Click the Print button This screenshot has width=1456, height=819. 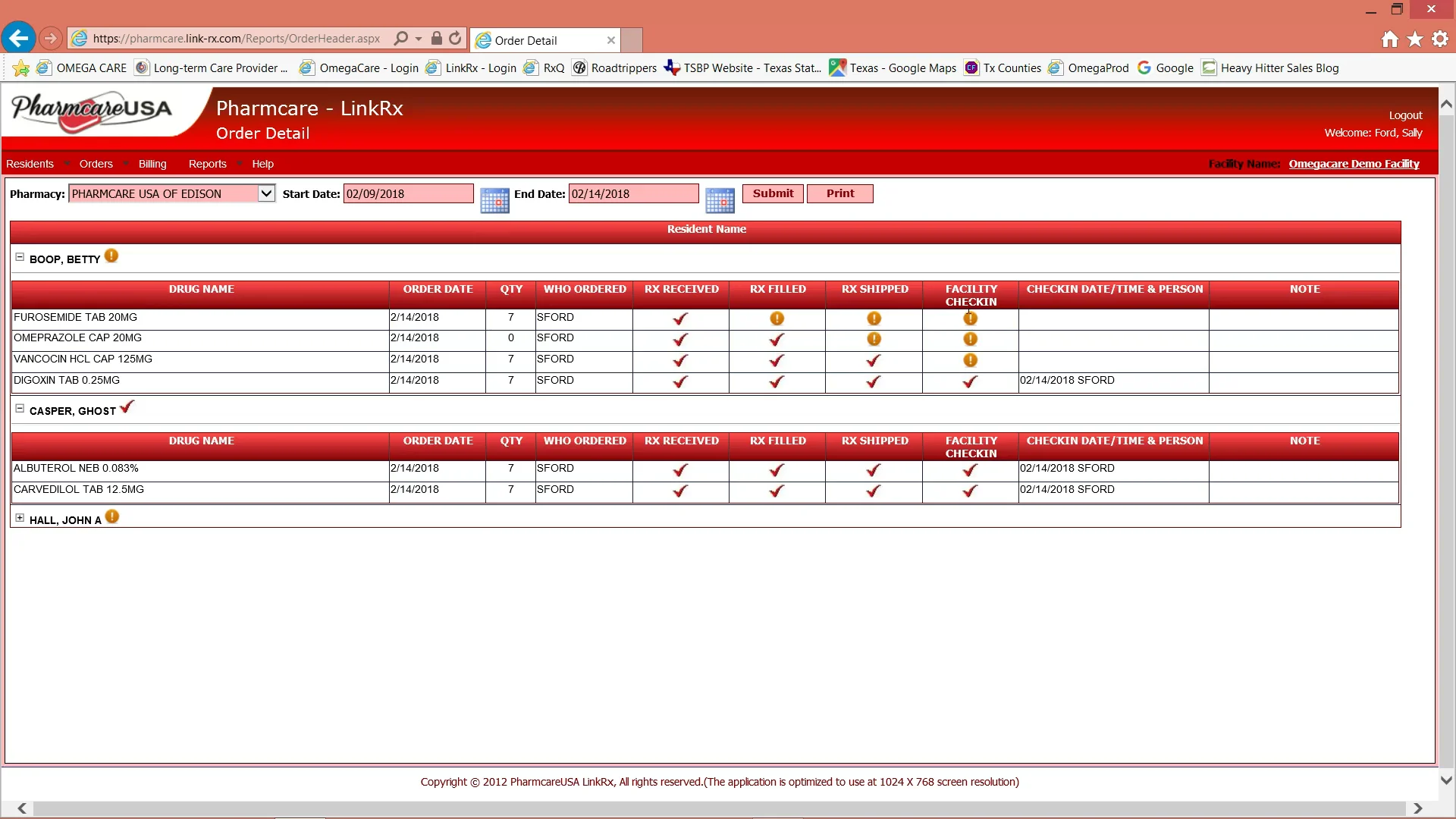pos(840,193)
